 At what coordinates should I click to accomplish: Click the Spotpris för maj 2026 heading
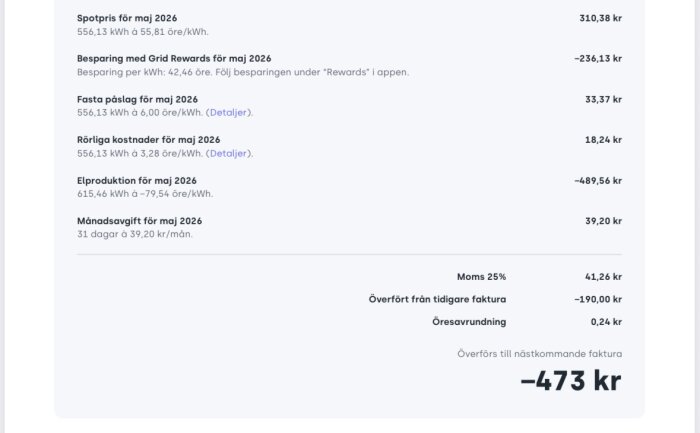point(127,18)
